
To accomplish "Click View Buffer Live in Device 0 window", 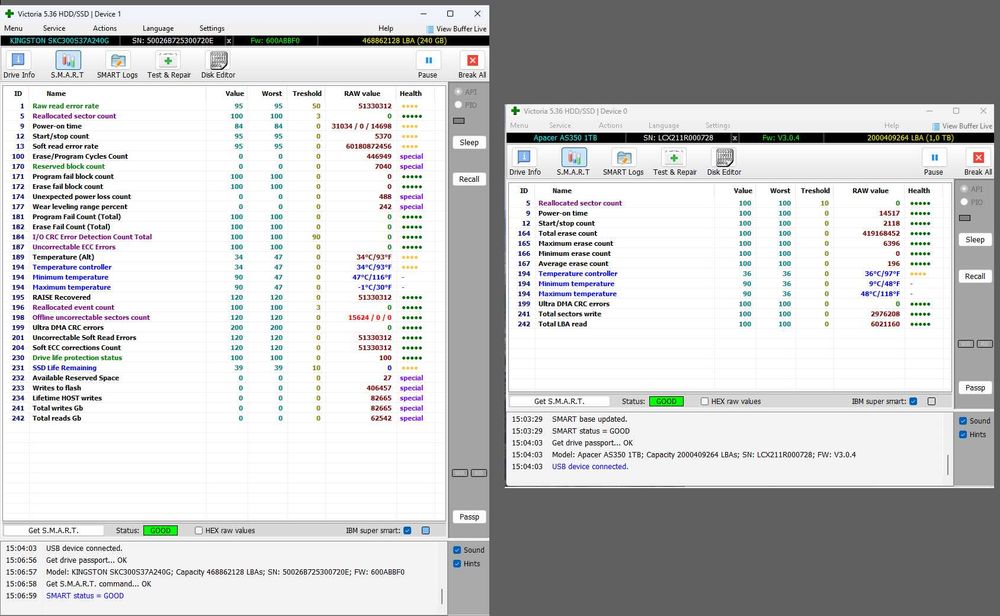I will pos(962,126).
